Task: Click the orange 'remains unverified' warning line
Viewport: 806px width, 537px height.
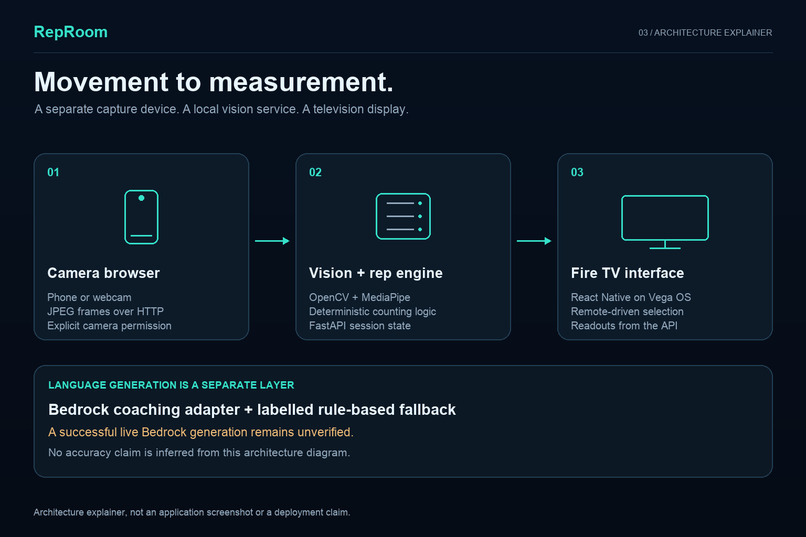Action: point(200,432)
